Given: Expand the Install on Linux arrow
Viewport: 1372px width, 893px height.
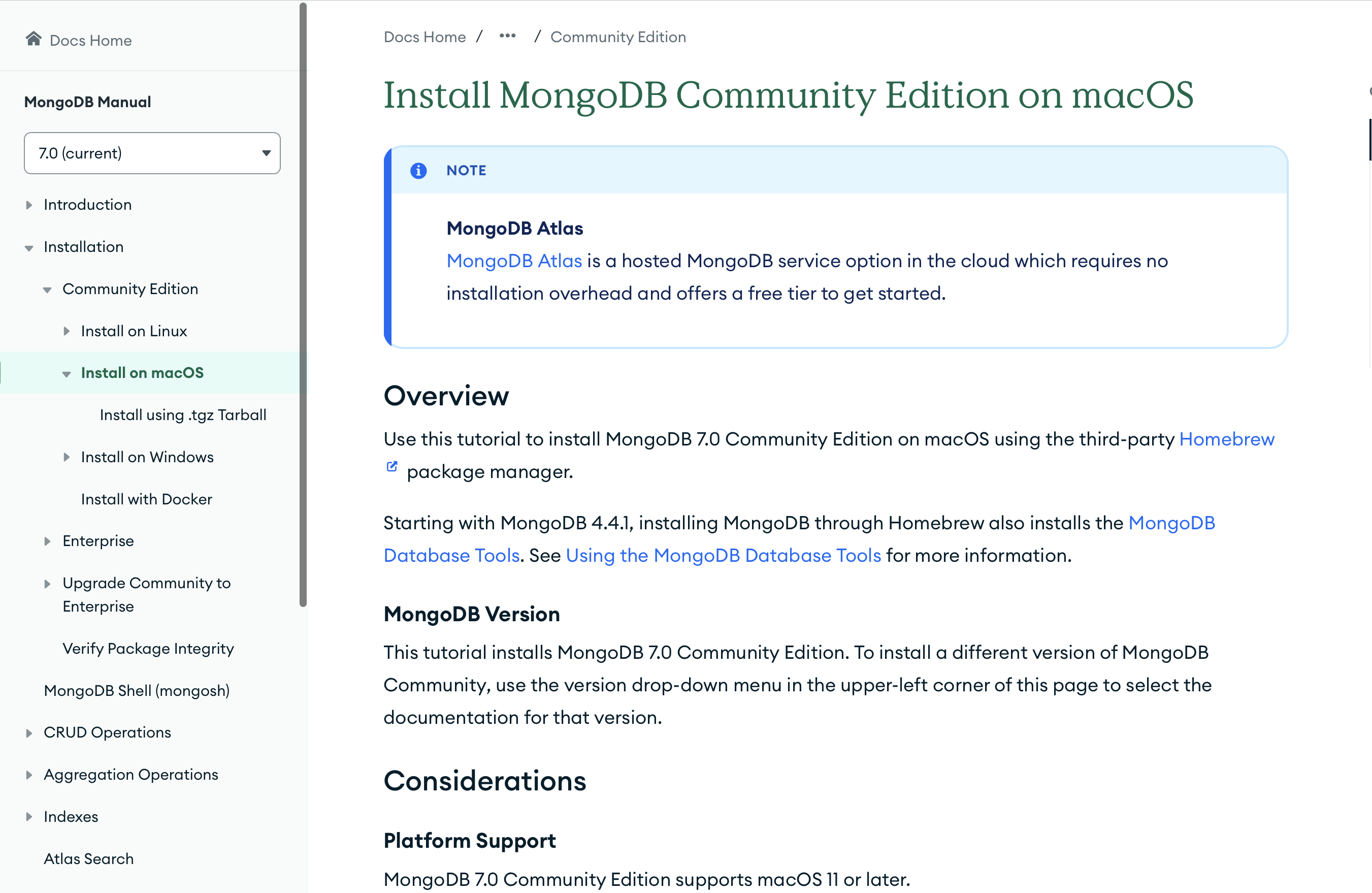Looking at the screenshot, I should (67, 331).
